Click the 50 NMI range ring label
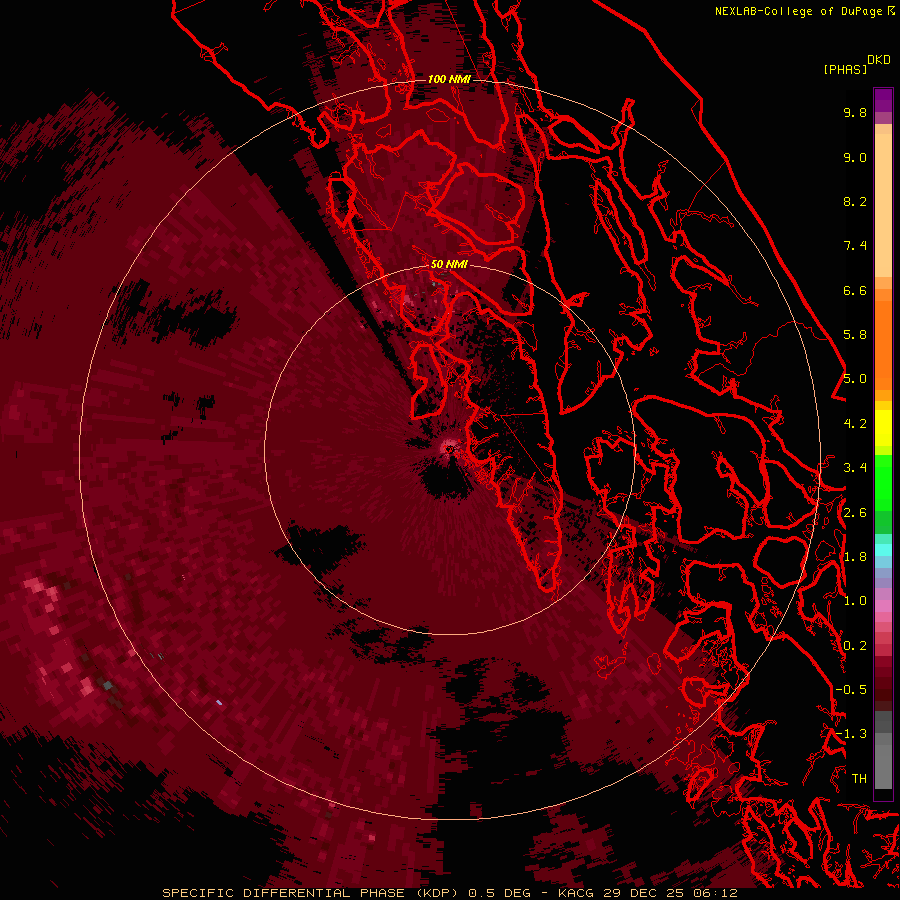The width and height of the screenshot is (900, 900). (x=449, y=264)
